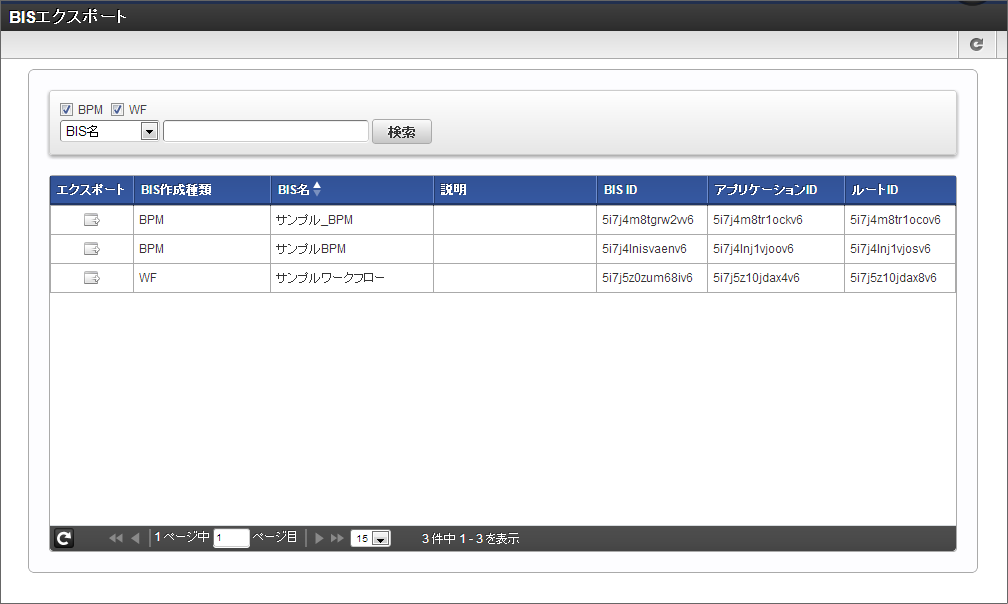This screenshot has width=1008, height=604.
Task: Uncheck the BPM checkbox
Action: tap(67, 110)
